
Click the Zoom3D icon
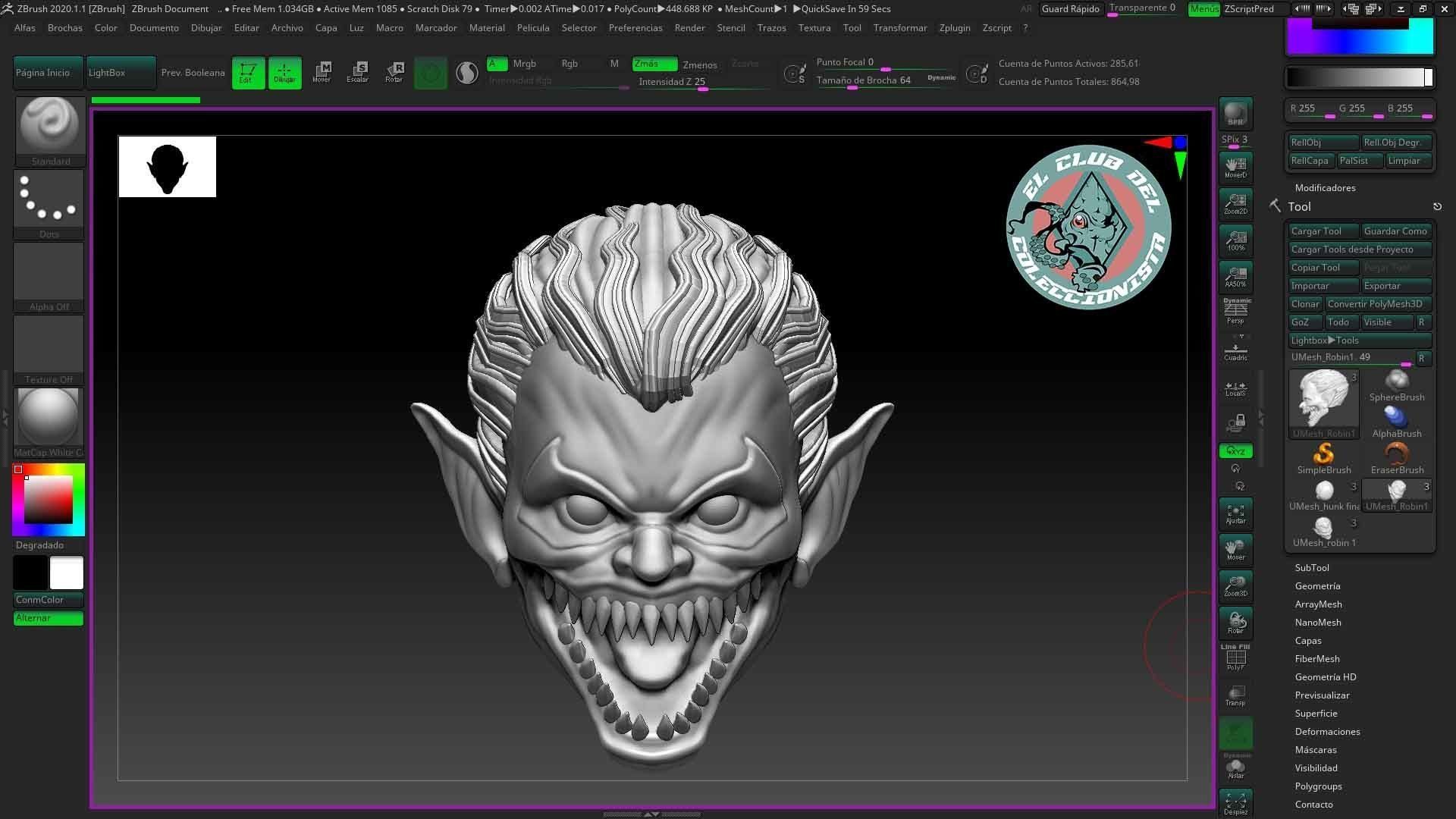(x=1235, y=586)
